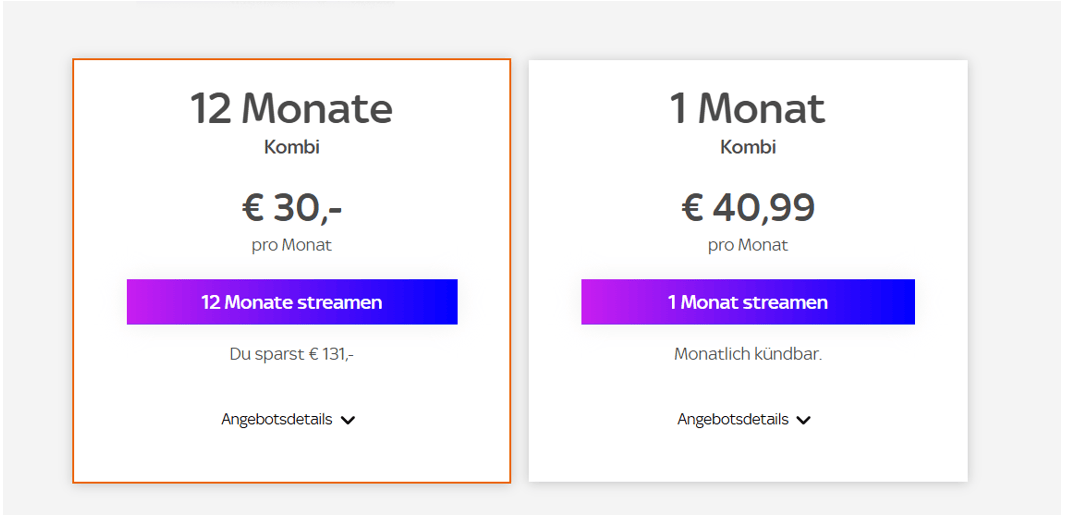Click the 12 Monate streamen button
1066x517 pixels.
292,302
